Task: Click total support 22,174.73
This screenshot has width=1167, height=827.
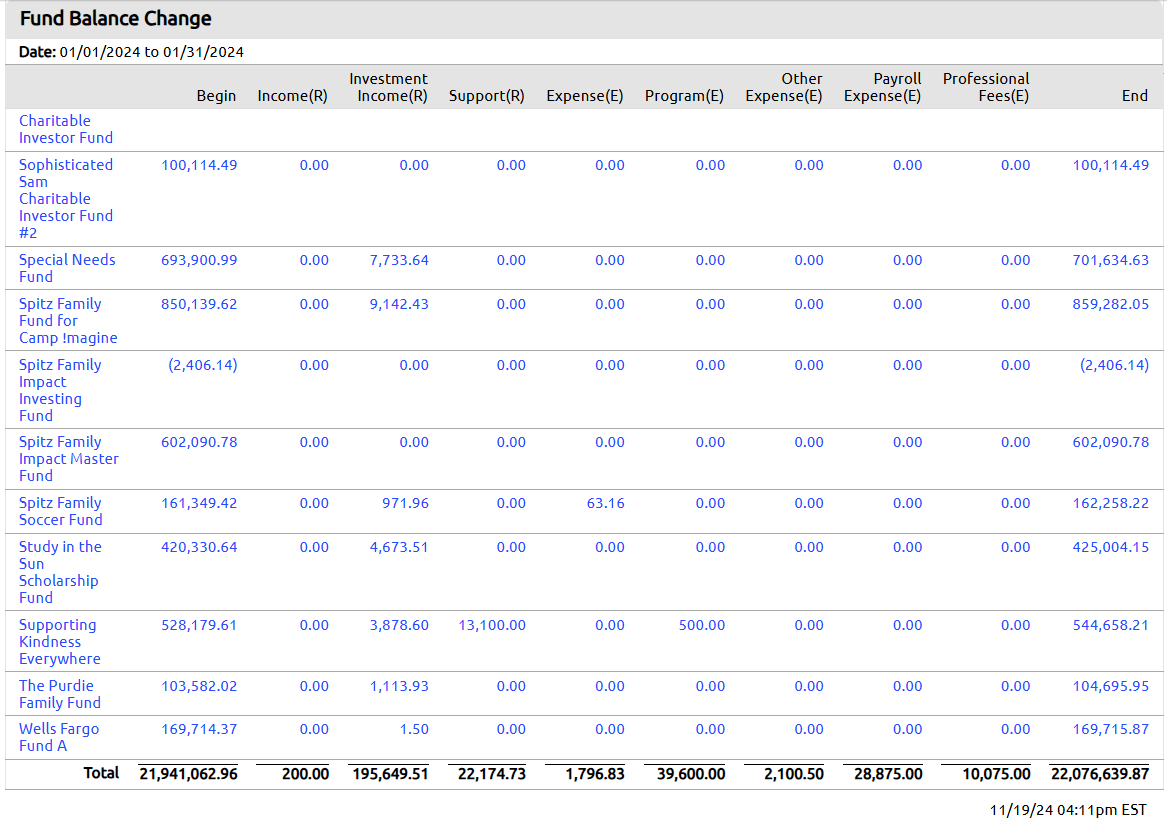Action: [x=492, y=774]
